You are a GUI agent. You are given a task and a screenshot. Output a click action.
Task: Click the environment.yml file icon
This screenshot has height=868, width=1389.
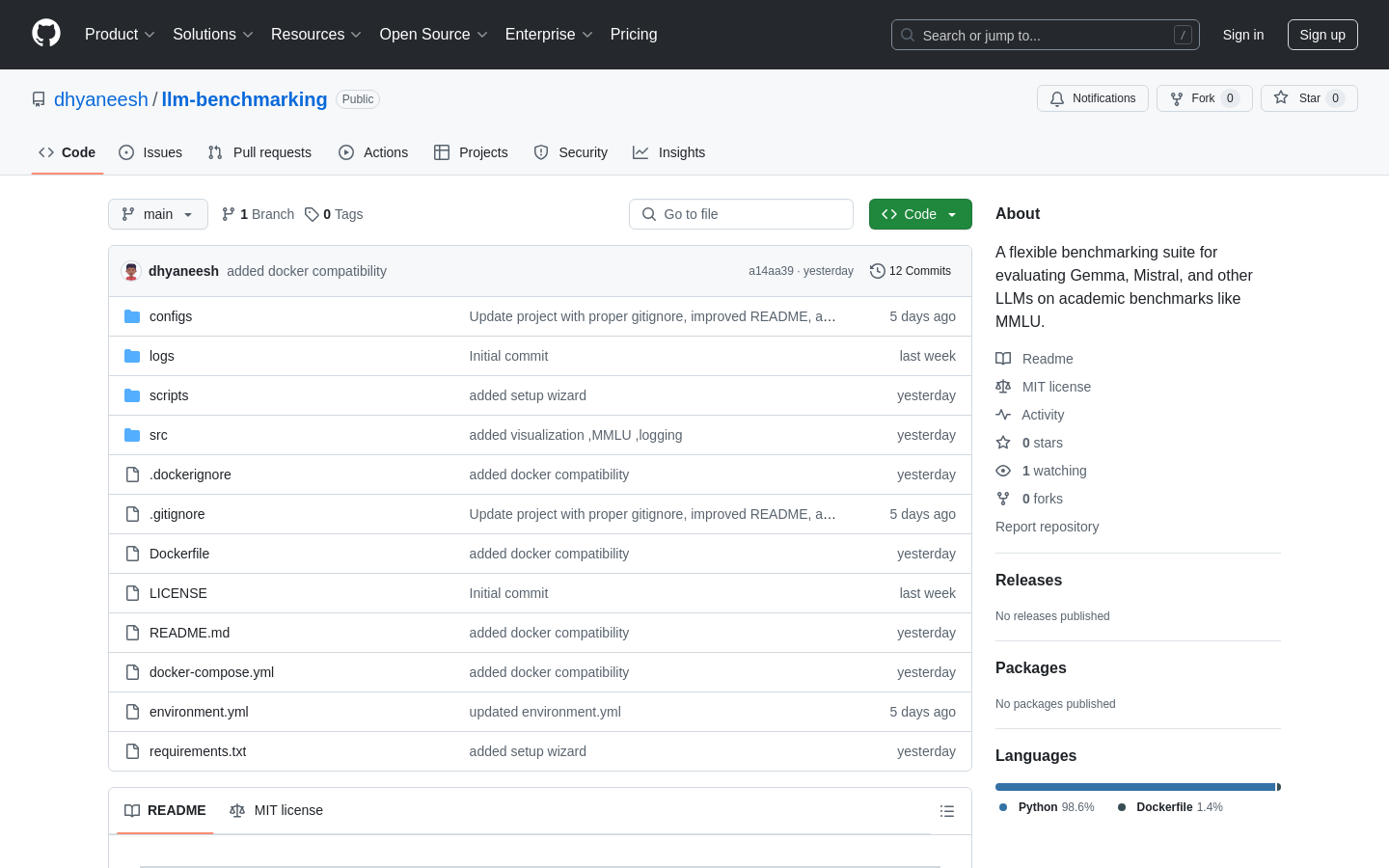coord(132,712)
